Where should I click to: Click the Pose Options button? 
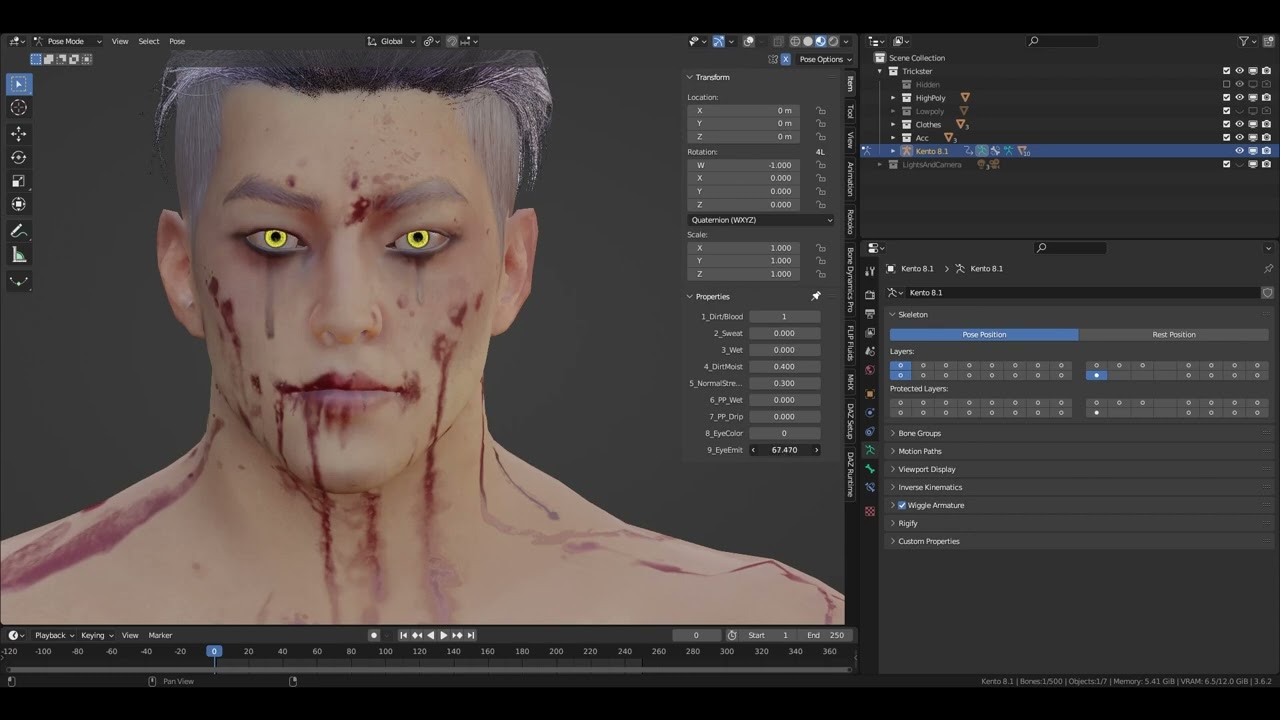(822, 59)
